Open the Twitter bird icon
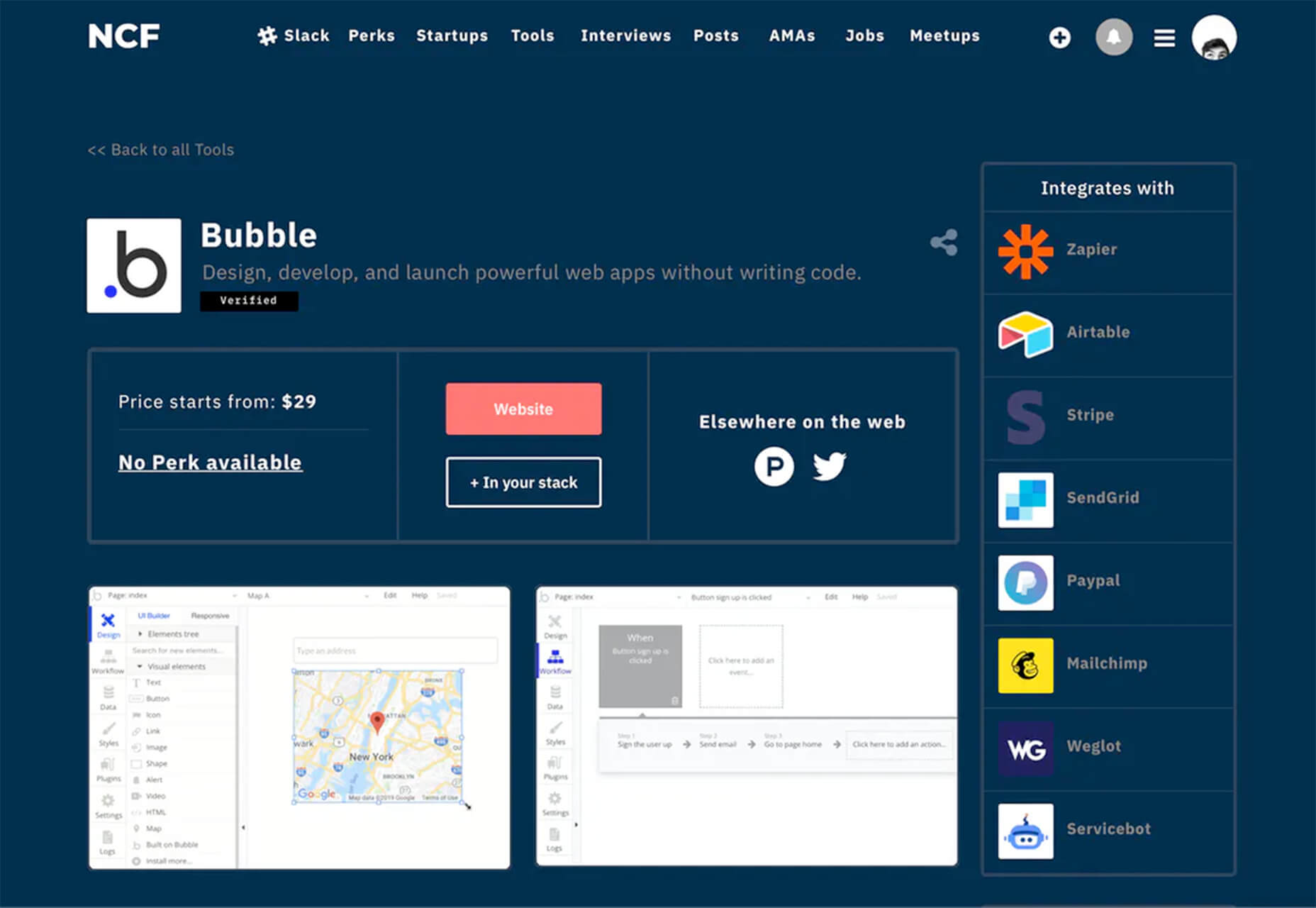 (x=829, y=466)
